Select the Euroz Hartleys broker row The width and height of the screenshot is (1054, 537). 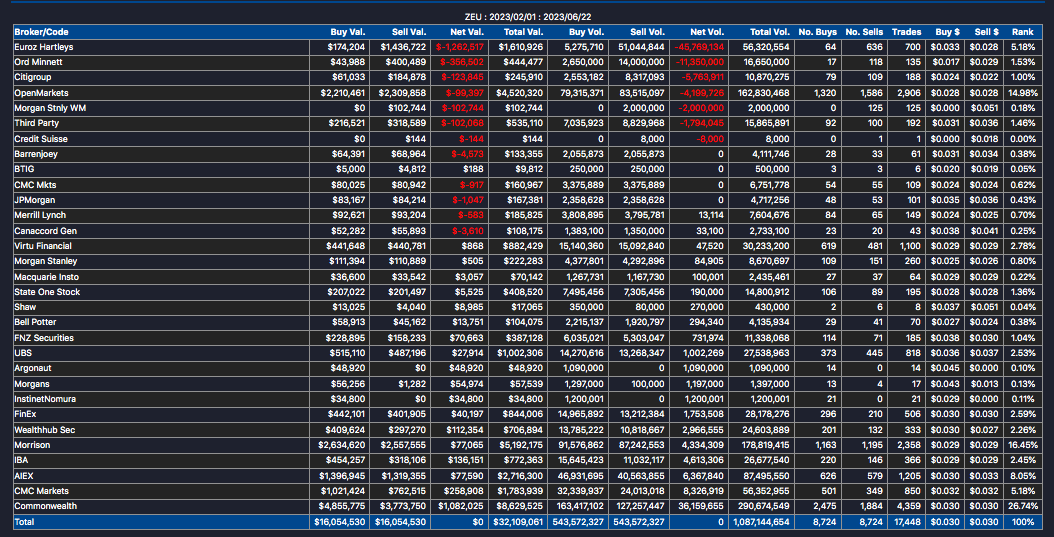528,47
